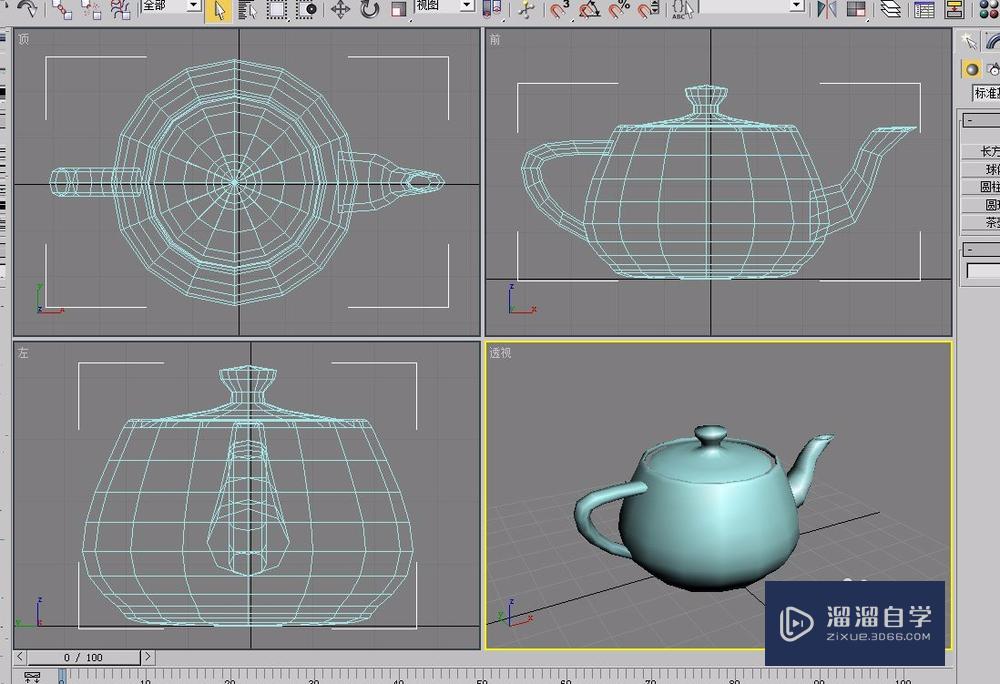Select the Select and Move tool
Screen dimensions: 1000x684
[x=341, y=9]
